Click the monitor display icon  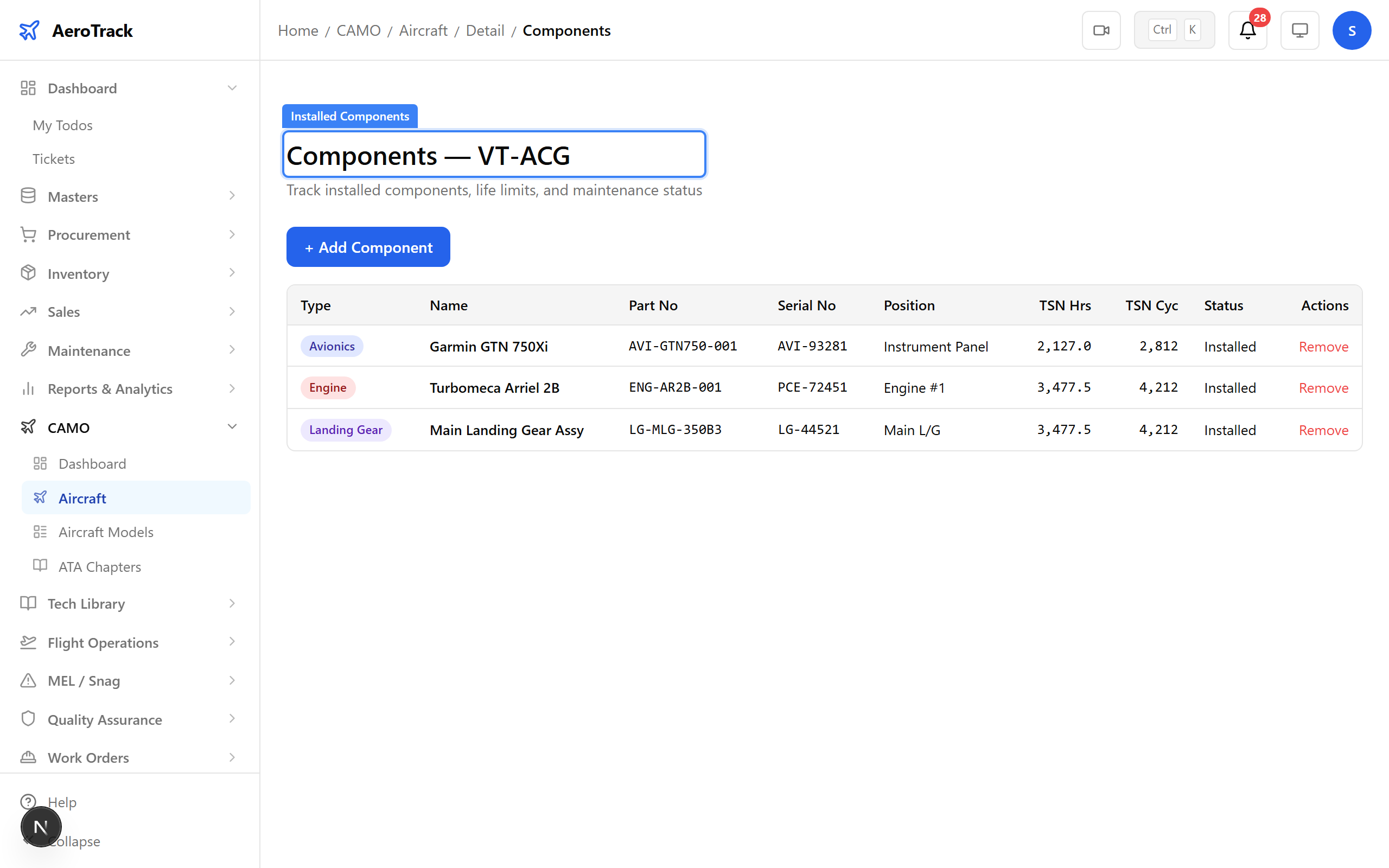1299,30
